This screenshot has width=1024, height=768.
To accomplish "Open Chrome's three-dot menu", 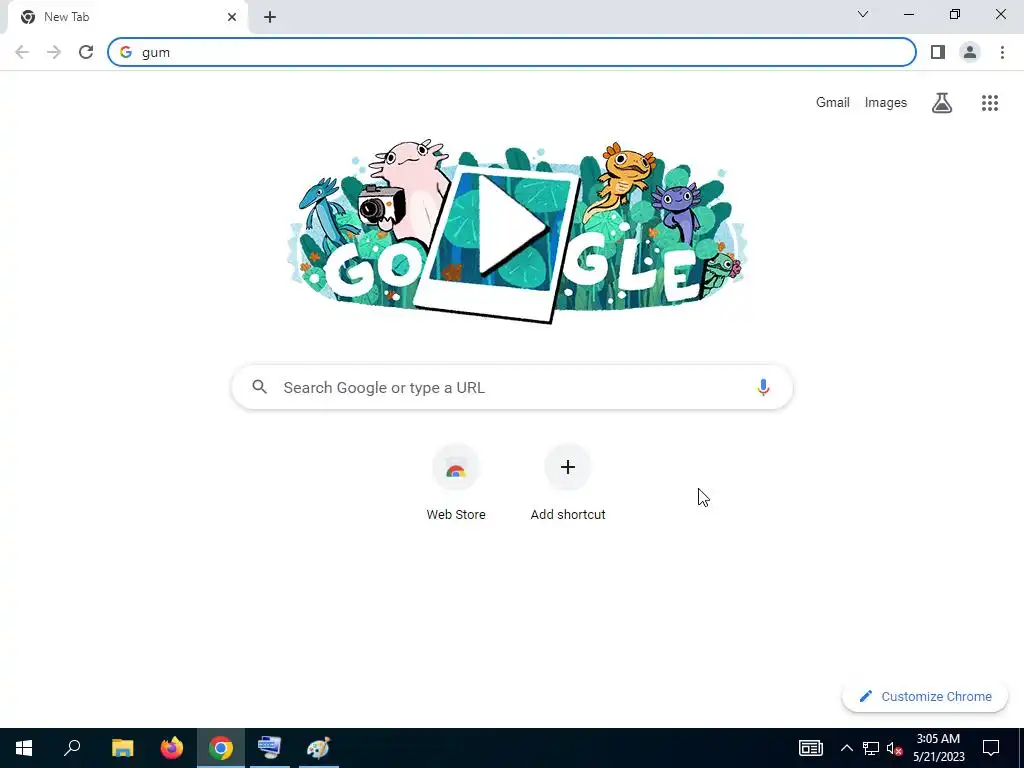I will pyautogui.click(x=1002, y=52).
